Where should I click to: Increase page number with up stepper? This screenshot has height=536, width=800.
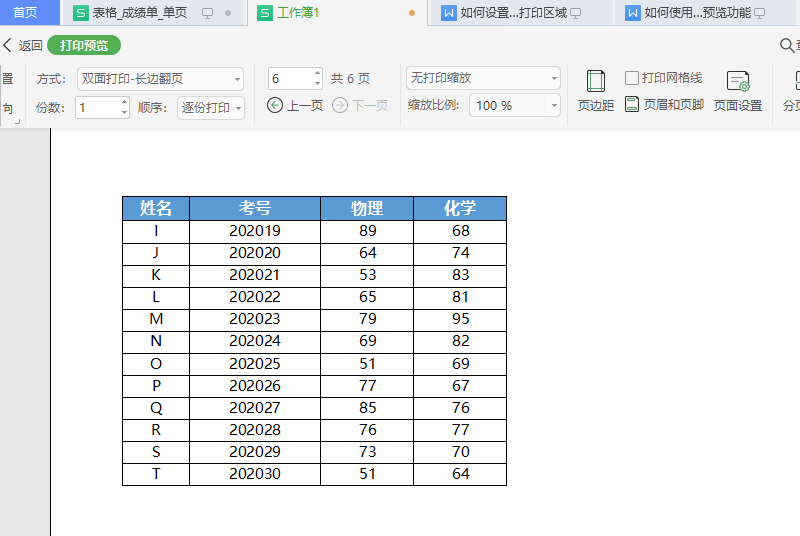pos(317,73)
